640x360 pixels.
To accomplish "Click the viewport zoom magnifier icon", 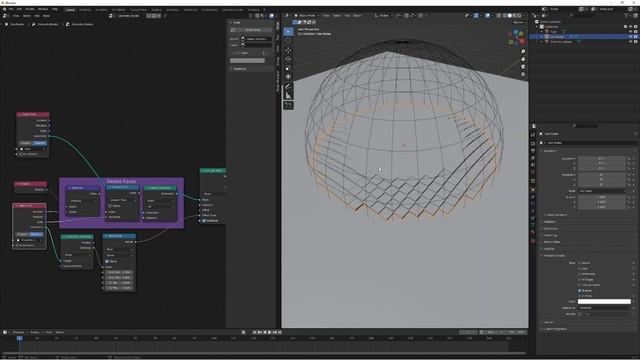I will click(523, 52).
